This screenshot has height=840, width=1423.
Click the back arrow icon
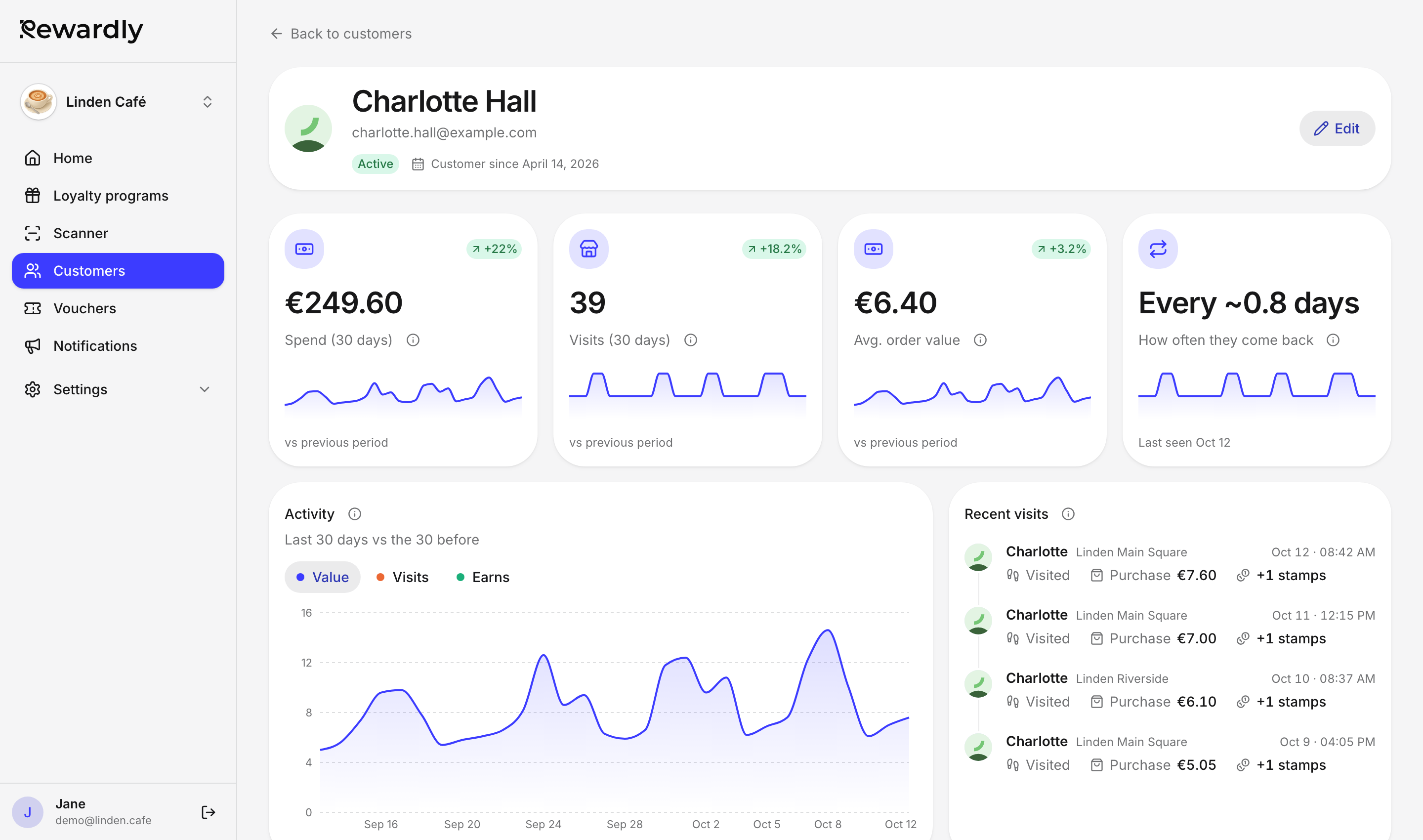tap(276, 34)
